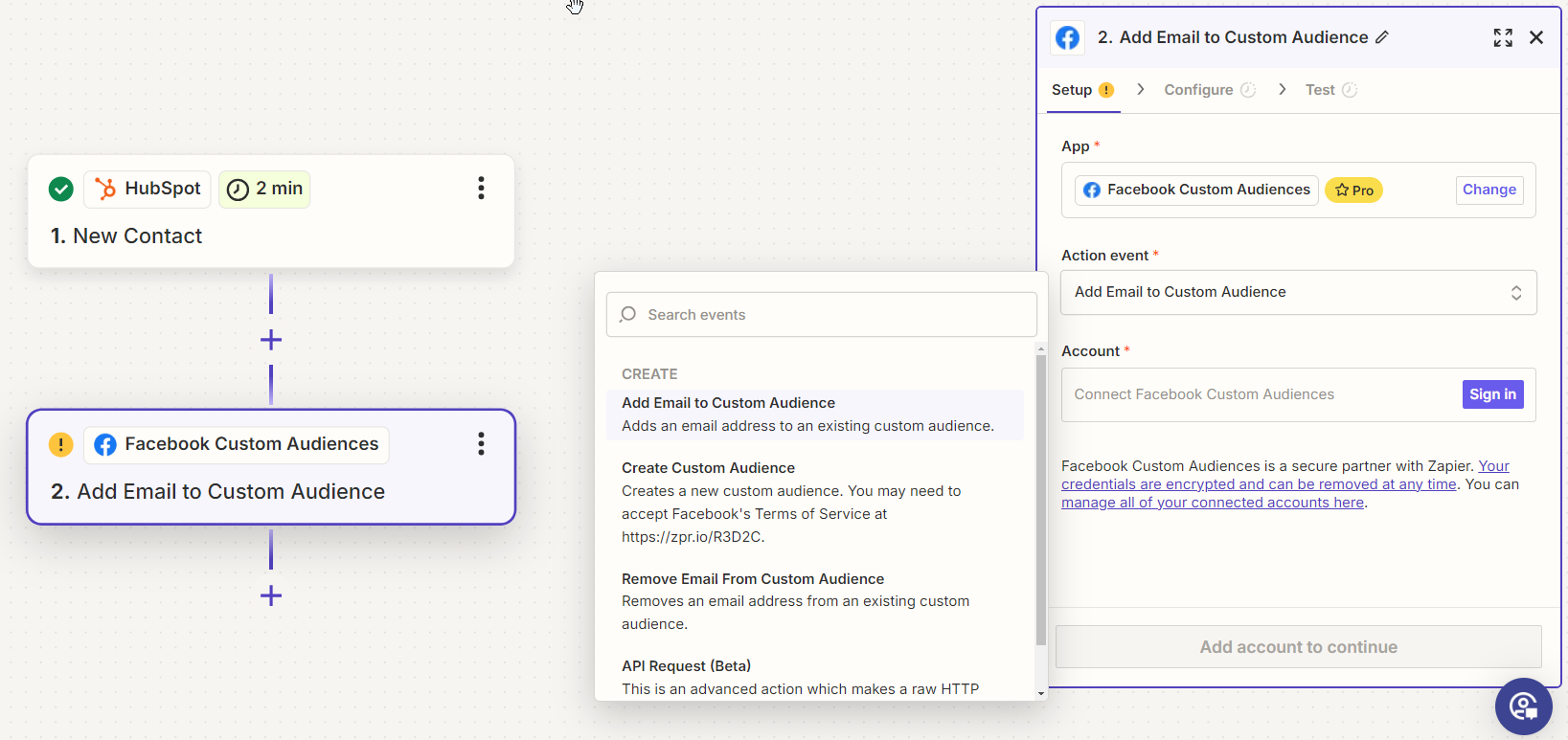This screenshot has height=740, width=1568.
Task: Click the Configure tab status circle icon
Action: [1248, 90]
